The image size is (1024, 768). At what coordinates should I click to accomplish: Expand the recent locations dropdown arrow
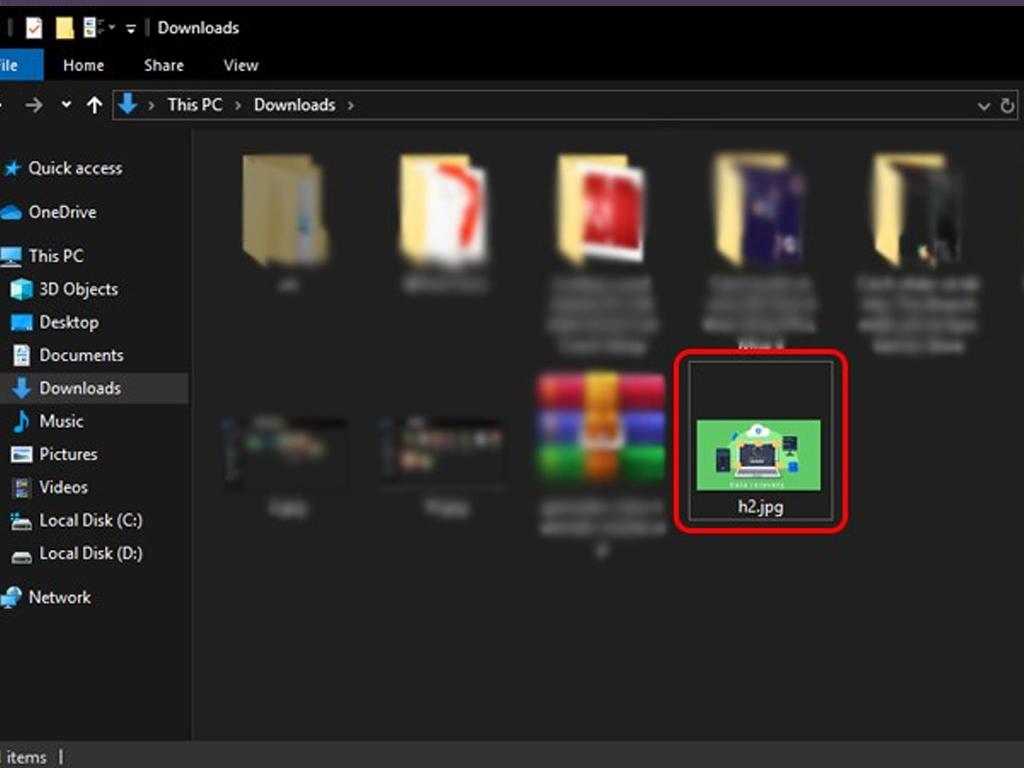[x=66, y=105]
